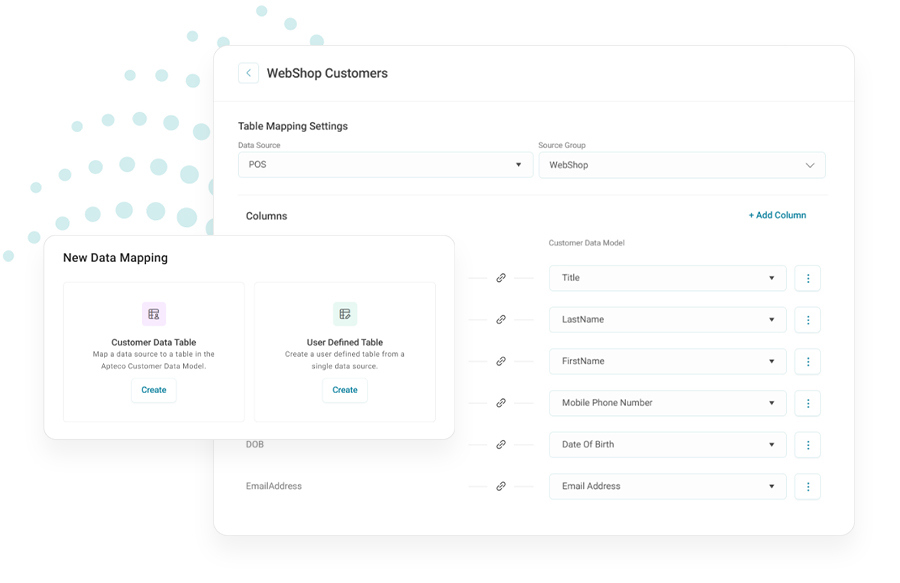Open the kebab menu on the Date Of Birth row
Viewport: 900px width, 583px height.
[x=807, y=444]
